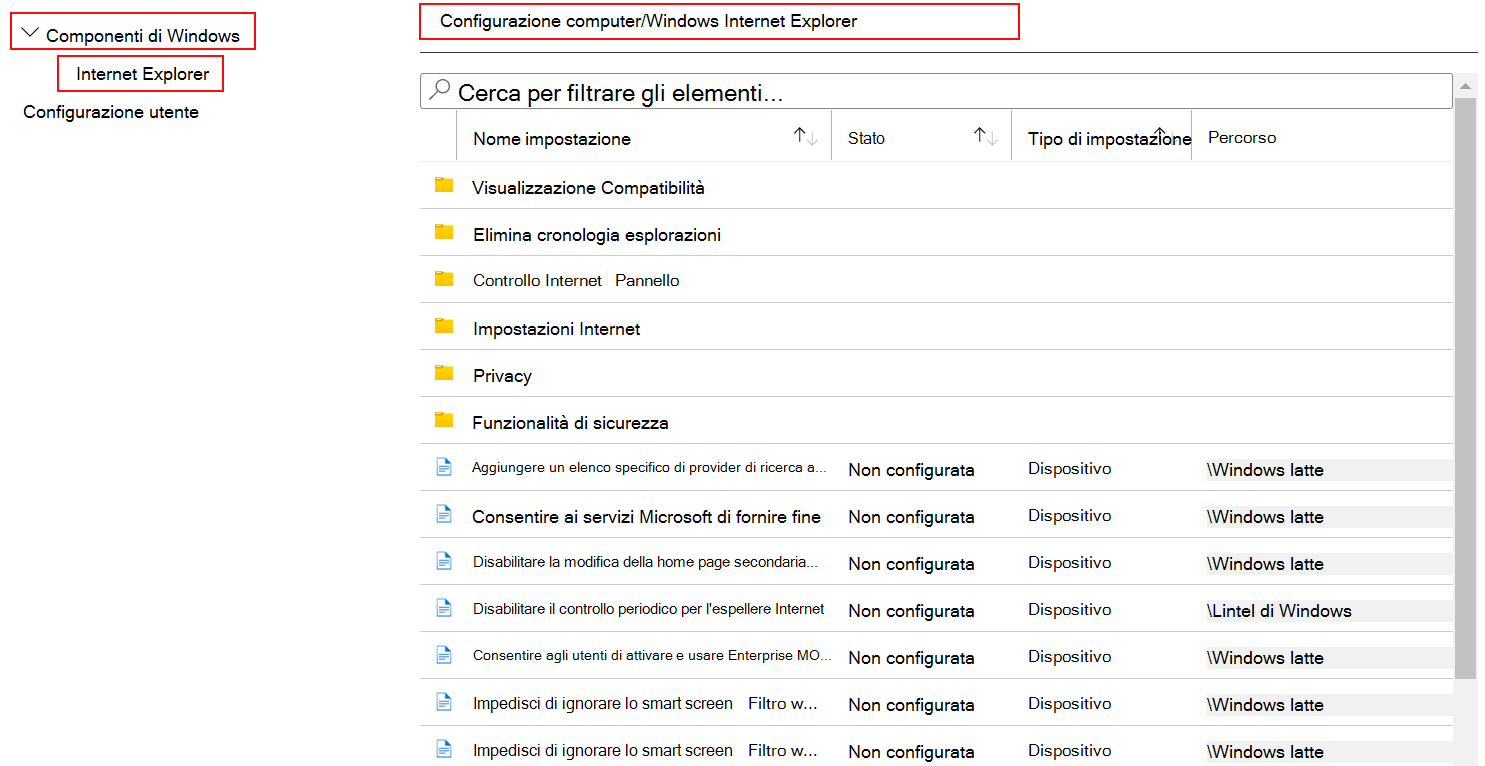Click the Percorso column header
This screenshot has width=1485, height=766.
click(x=1242, y=137)
